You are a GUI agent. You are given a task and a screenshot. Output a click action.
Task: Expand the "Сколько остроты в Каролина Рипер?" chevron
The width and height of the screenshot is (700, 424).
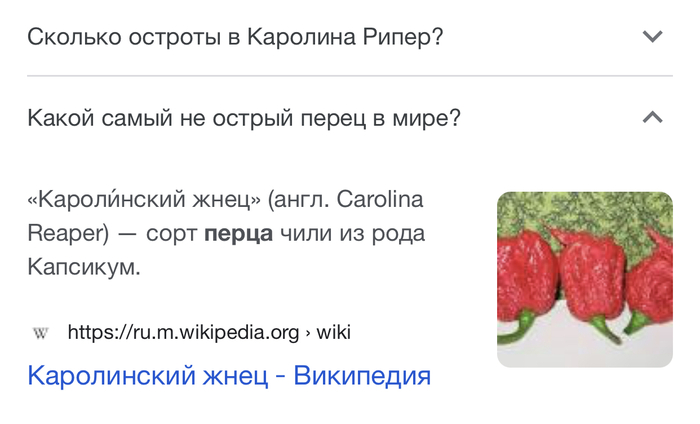(652, 37)
